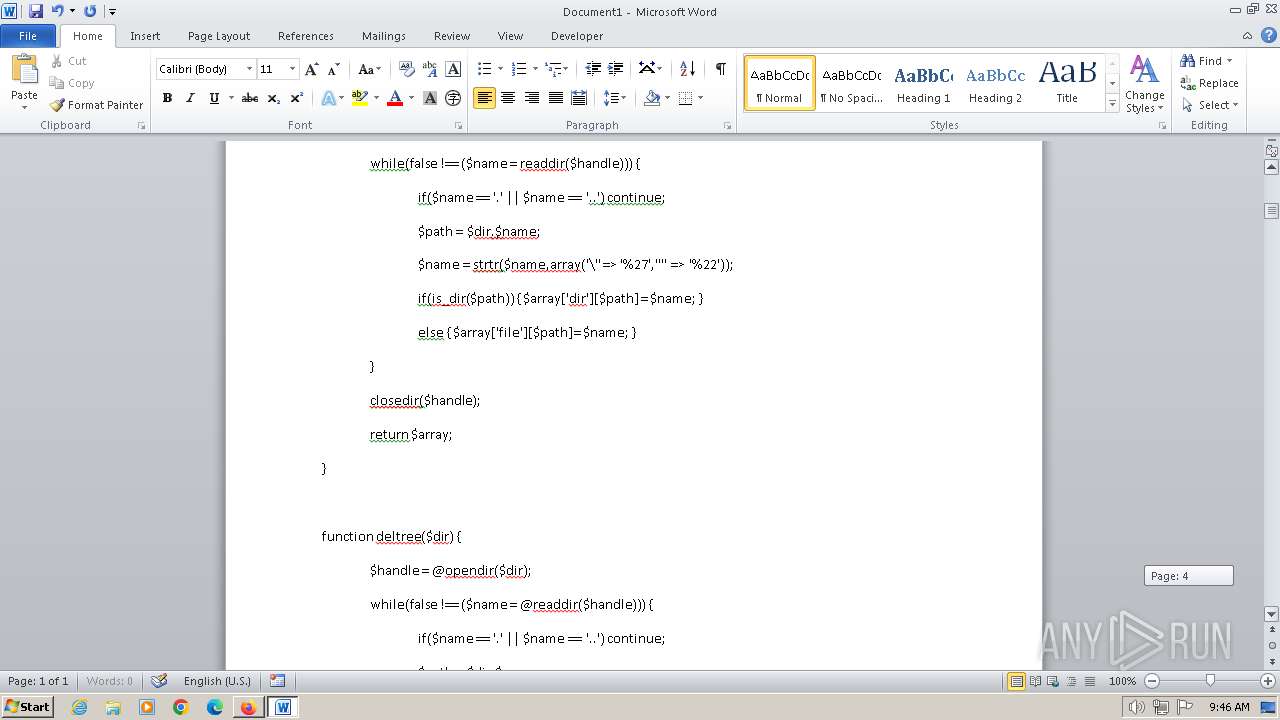Apply red font color
The height and width of the screenshot is (720, 1280).
coord(395,98)
